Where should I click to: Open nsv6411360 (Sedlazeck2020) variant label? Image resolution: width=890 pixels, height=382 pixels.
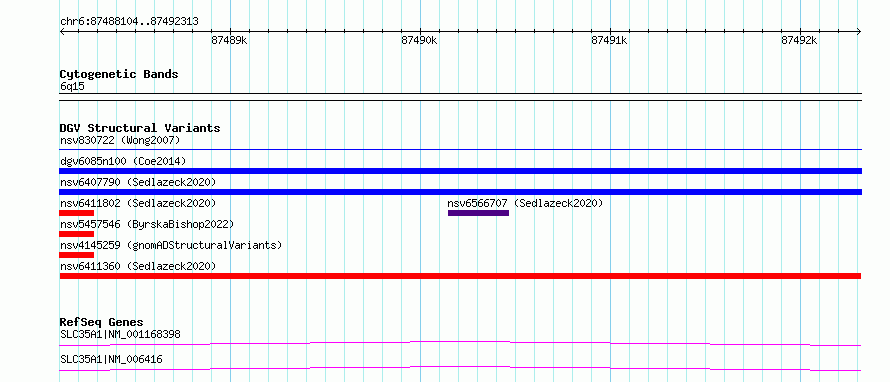[138, 266]
